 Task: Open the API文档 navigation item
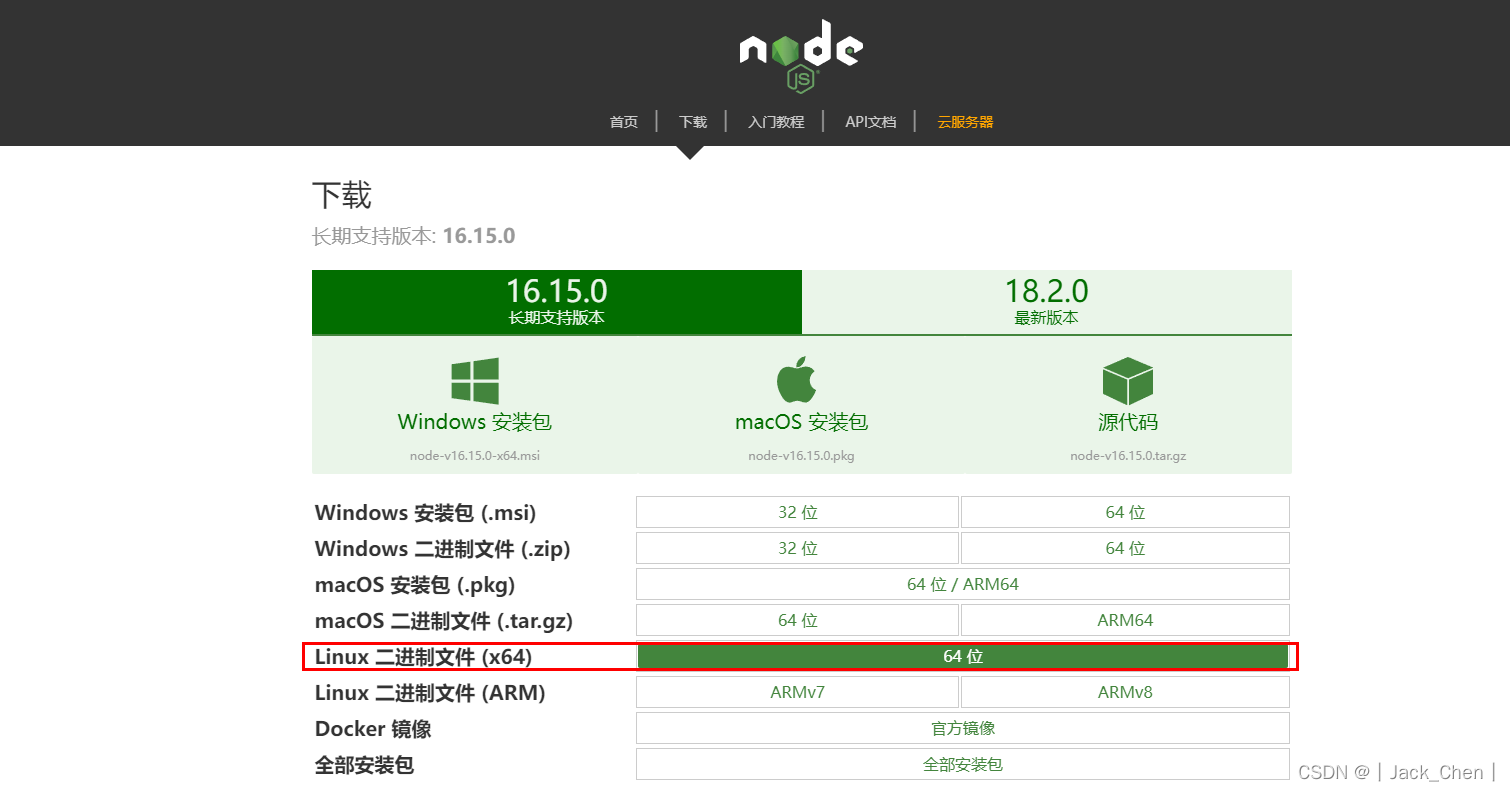point(870,122)
